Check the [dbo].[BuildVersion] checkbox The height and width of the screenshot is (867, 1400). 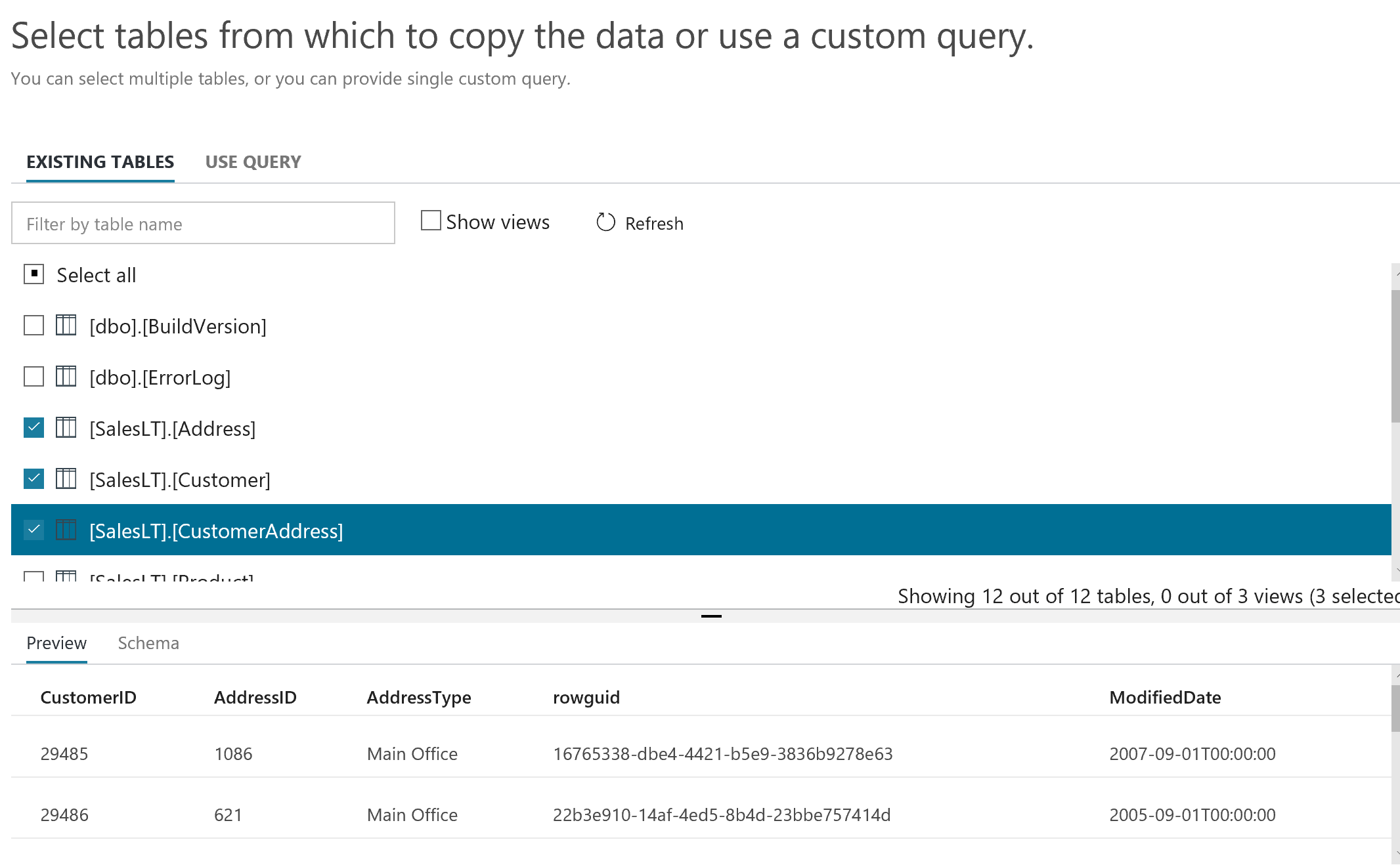(x=33, y=326)
